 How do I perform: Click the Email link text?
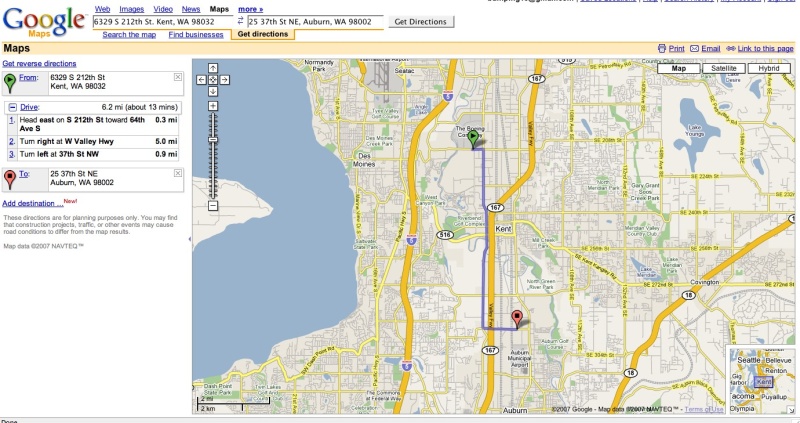pos(711,48)
